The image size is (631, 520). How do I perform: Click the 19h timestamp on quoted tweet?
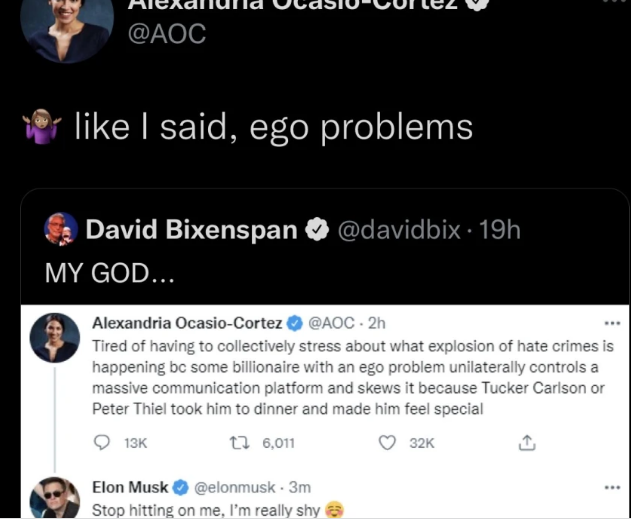pyautogui.click(x=500, y=231)
